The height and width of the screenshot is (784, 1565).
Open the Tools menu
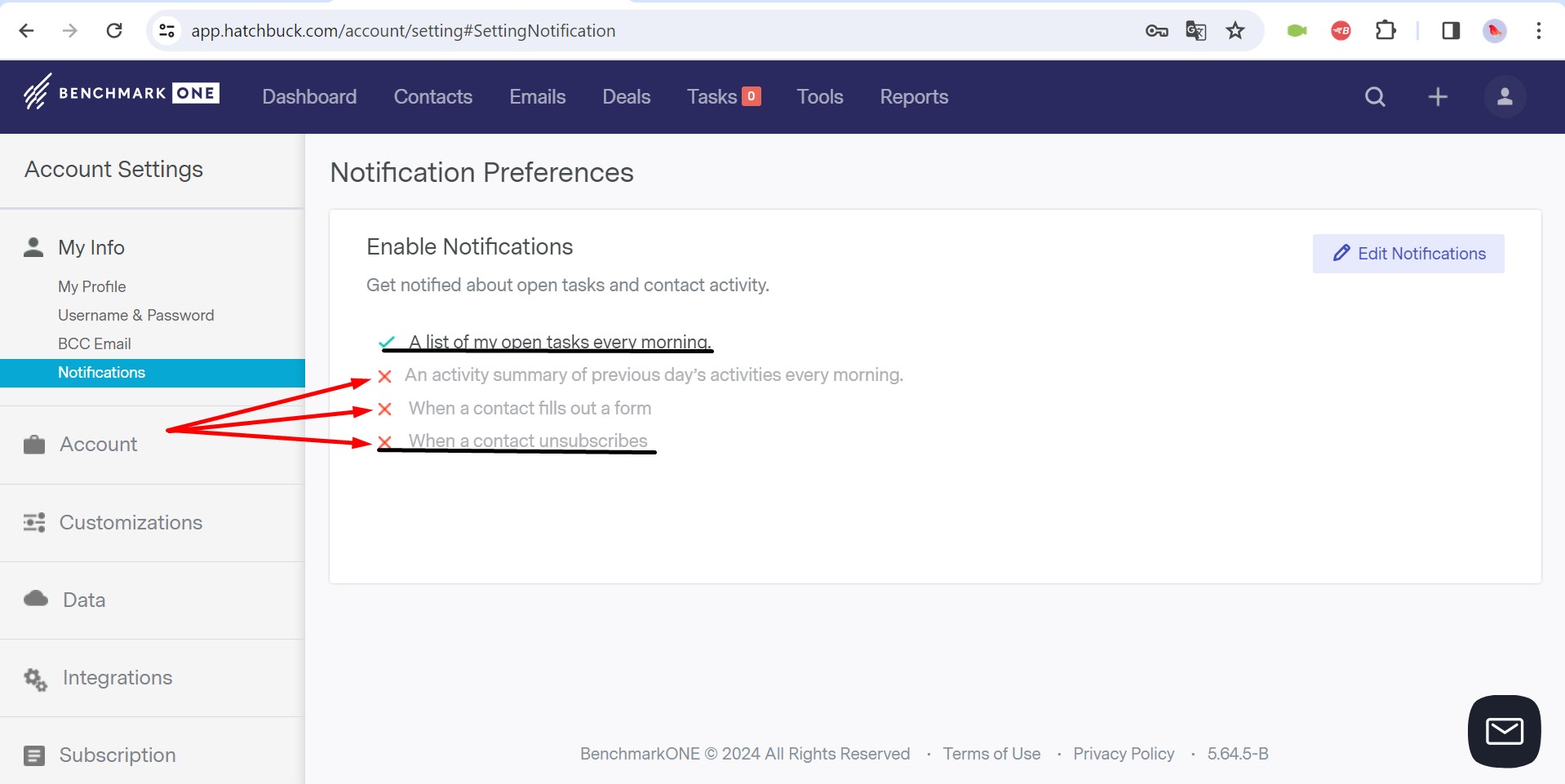point(820,97)
